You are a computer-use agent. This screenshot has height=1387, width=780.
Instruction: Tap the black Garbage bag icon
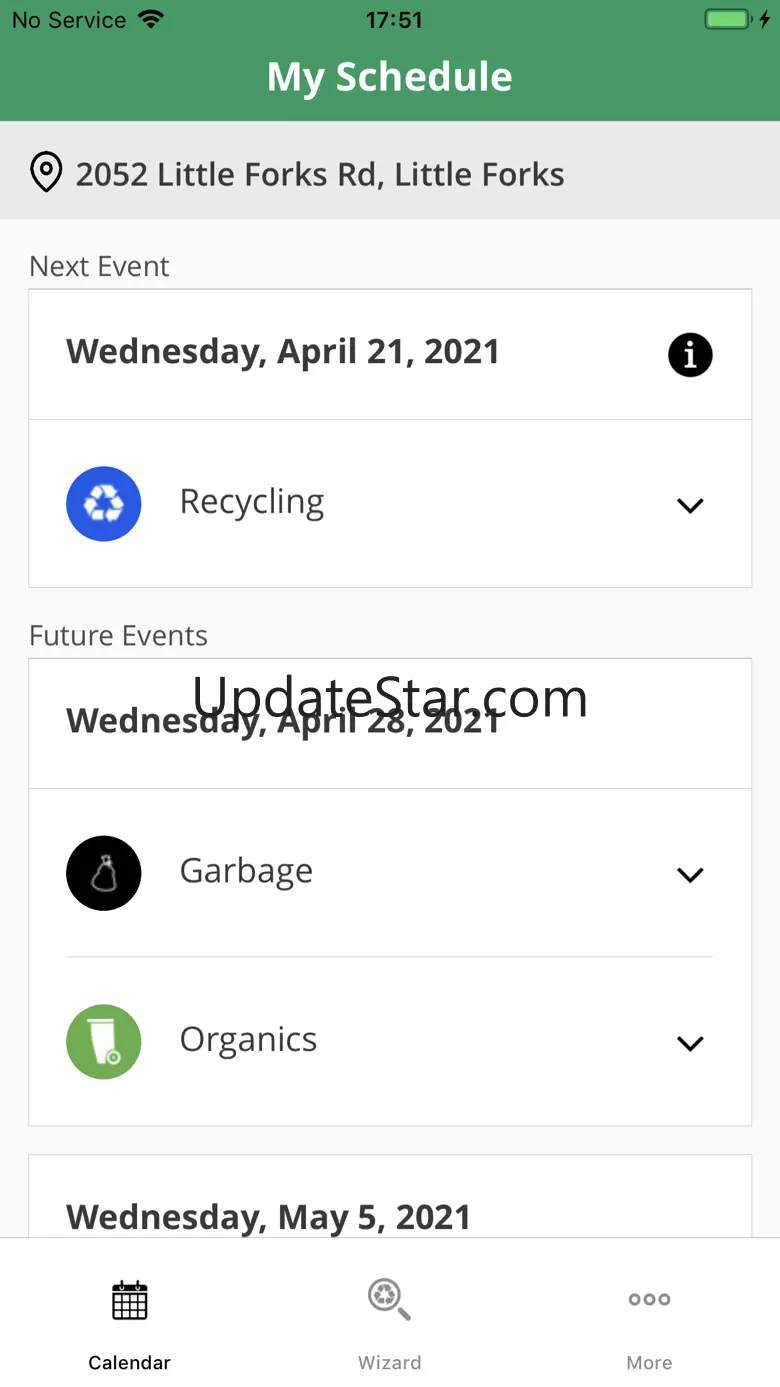104,873
